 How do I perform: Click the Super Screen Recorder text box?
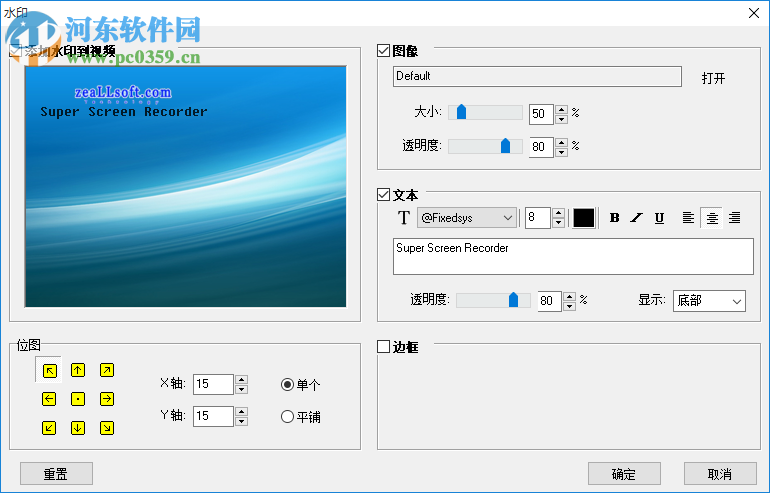573,256
